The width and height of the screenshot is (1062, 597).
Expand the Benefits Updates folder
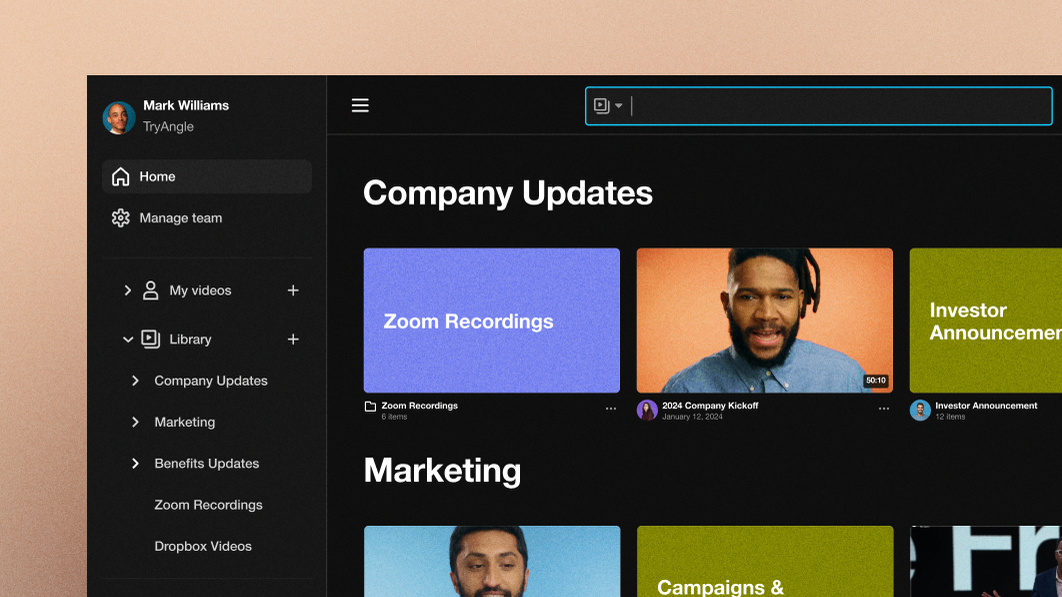click(135, 464)
